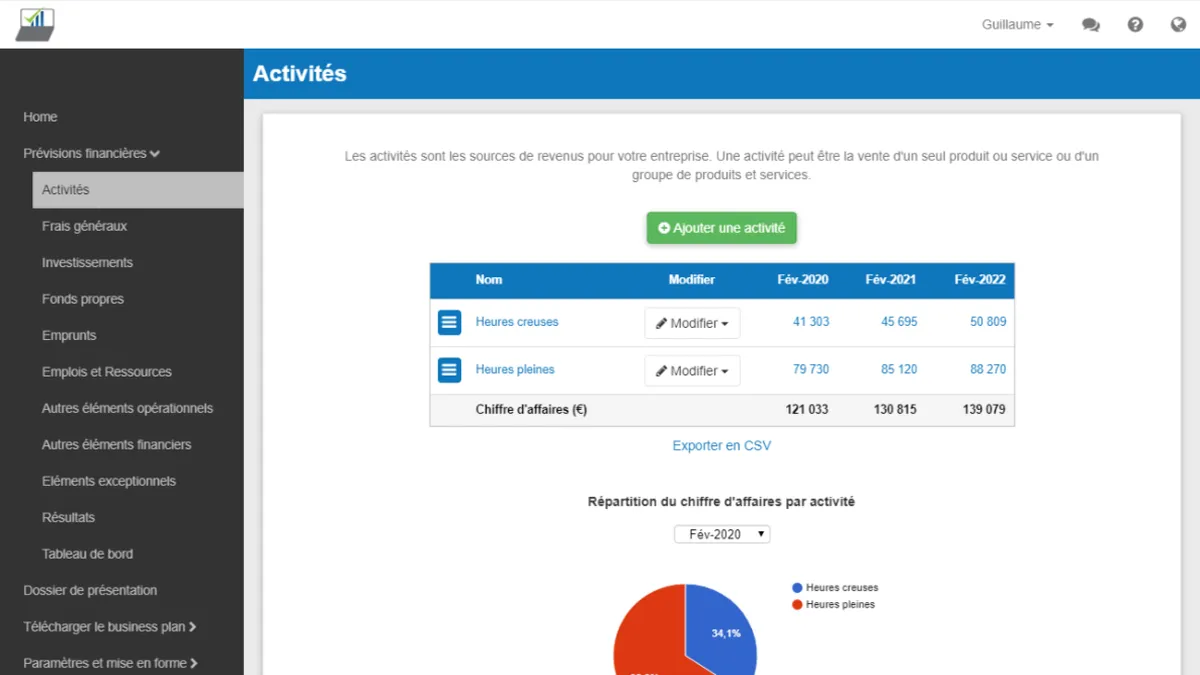The width and height of the screenshot is (1200, 675).
Task: Open Emprunts in the sidebar
Action: click(69, 335)
